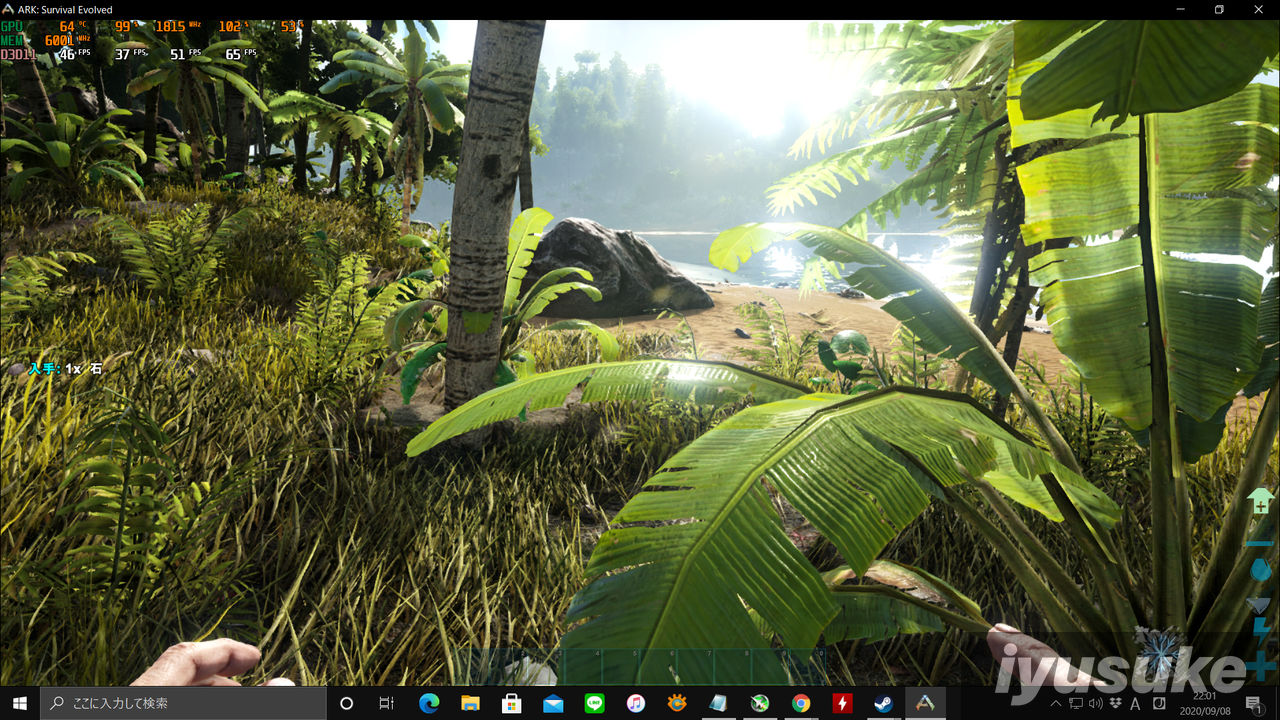Open Microsoft Store from the taskbar
The height and width of the screenshot is (720, 1280).
[x=512, y=703]
